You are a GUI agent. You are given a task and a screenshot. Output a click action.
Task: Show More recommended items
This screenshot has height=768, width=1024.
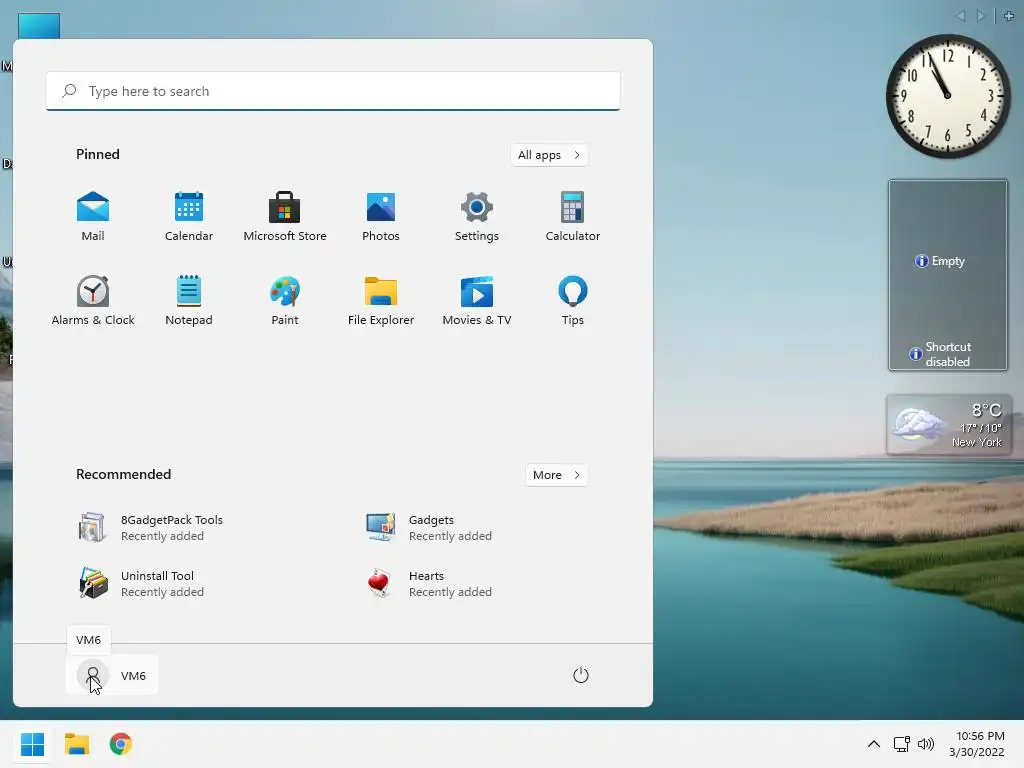point(556,475)
